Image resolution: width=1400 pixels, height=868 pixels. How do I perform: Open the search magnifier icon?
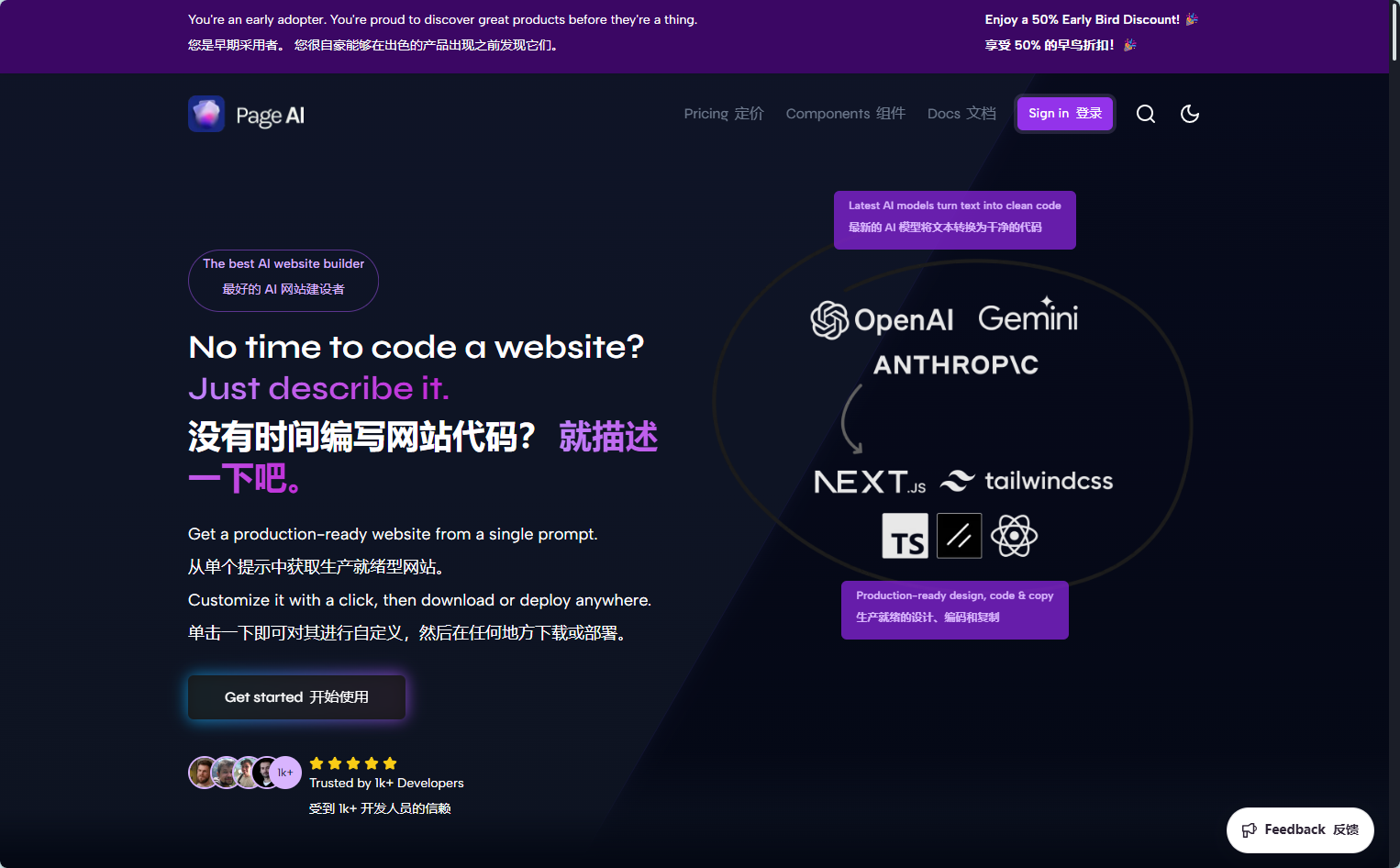[1146, 114]
